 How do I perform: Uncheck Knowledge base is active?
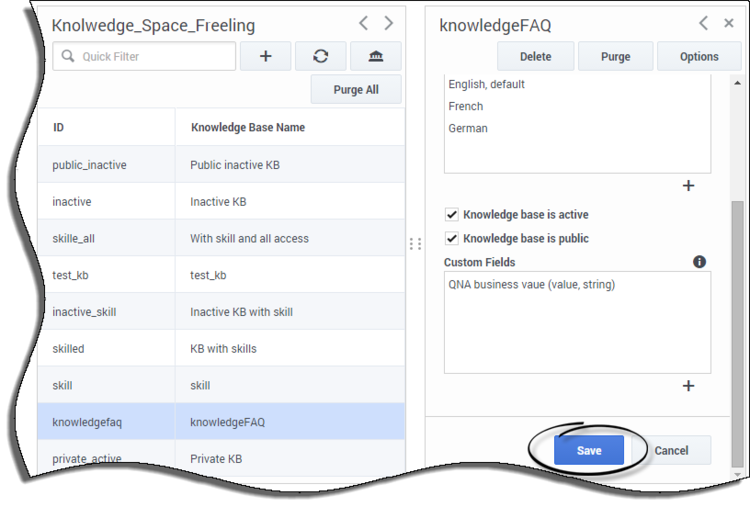pos(452,214)
